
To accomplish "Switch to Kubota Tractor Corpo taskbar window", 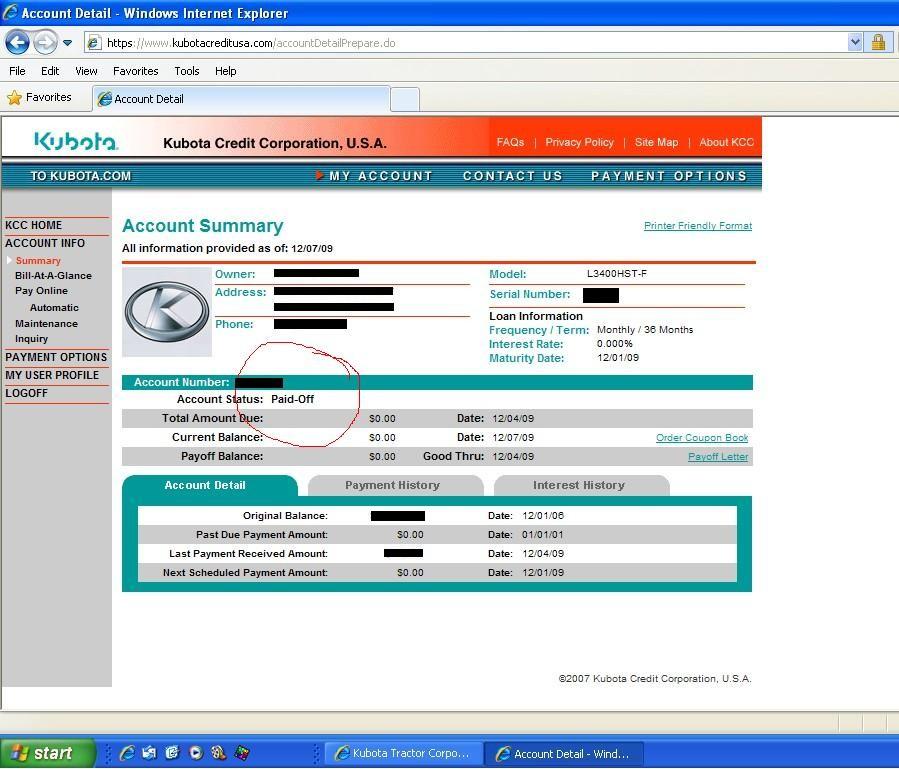I will pyautogui.click(x=404, y=753).
